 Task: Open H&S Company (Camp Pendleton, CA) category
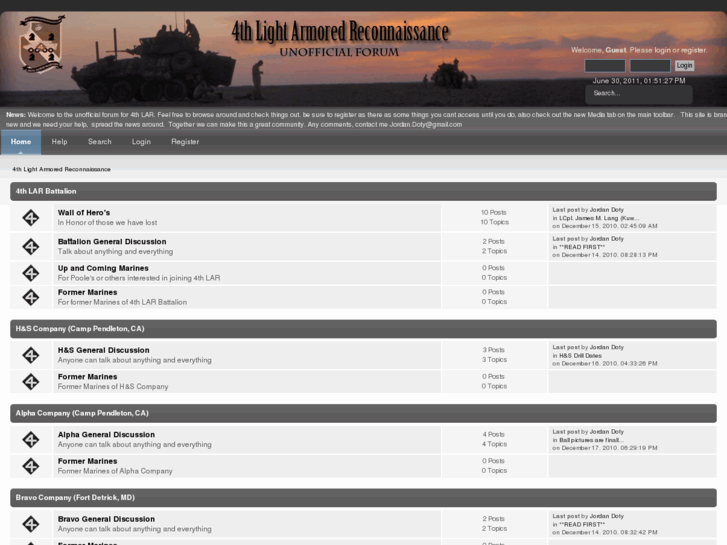point(80,328)
